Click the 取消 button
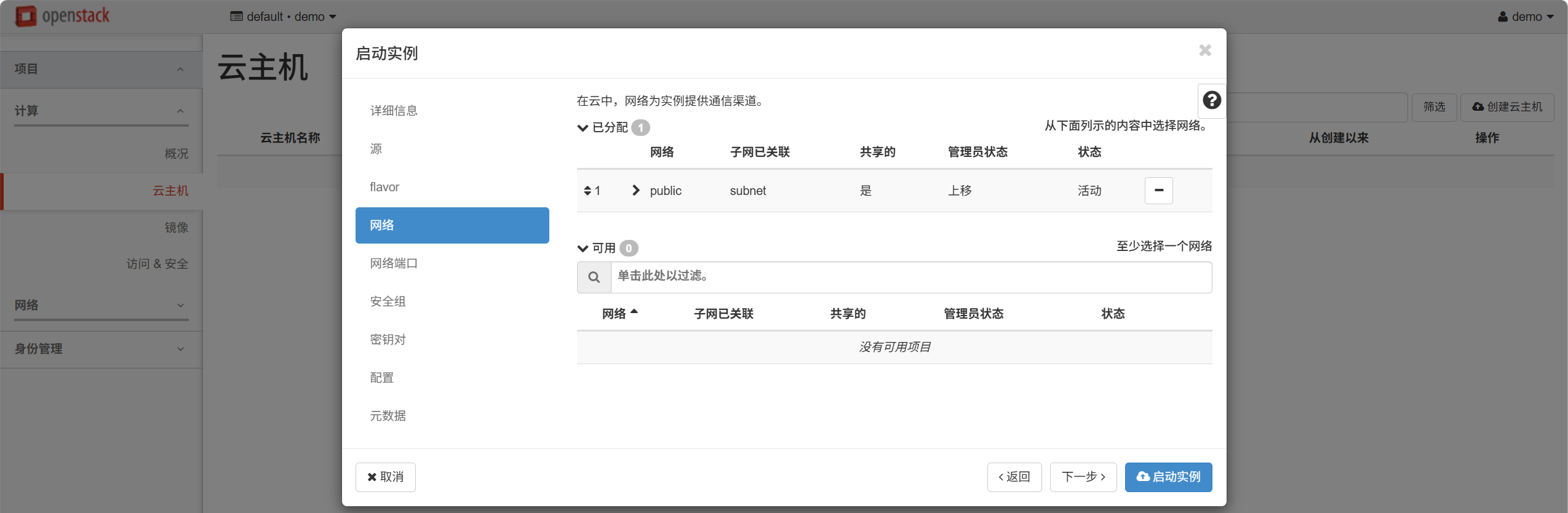Screen dimensions: 1568x513 (x=386, y=477)
